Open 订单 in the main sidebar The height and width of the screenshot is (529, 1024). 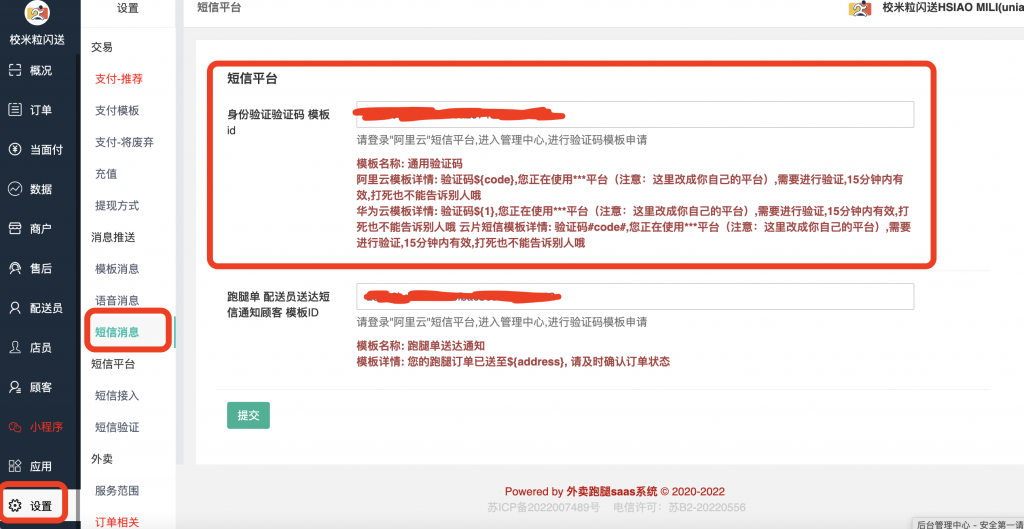(40, 110)
